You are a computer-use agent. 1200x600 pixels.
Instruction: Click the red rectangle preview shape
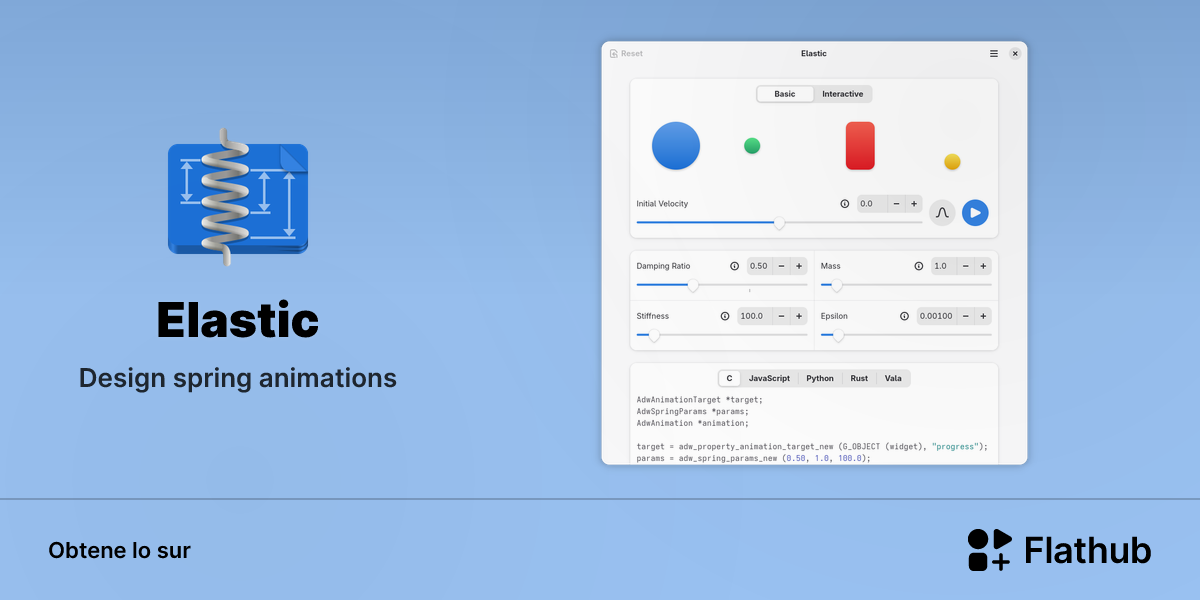pos(860,146)
